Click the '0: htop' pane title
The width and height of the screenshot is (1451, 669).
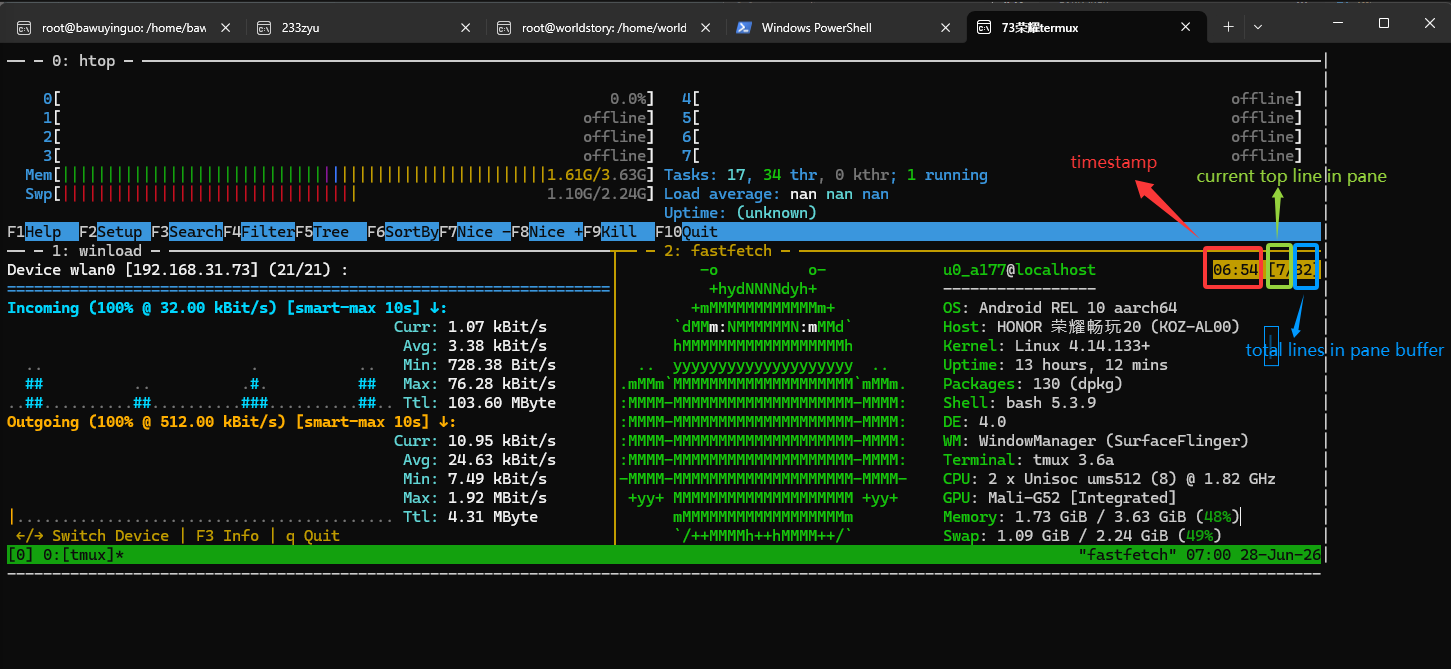coord(83,61)
